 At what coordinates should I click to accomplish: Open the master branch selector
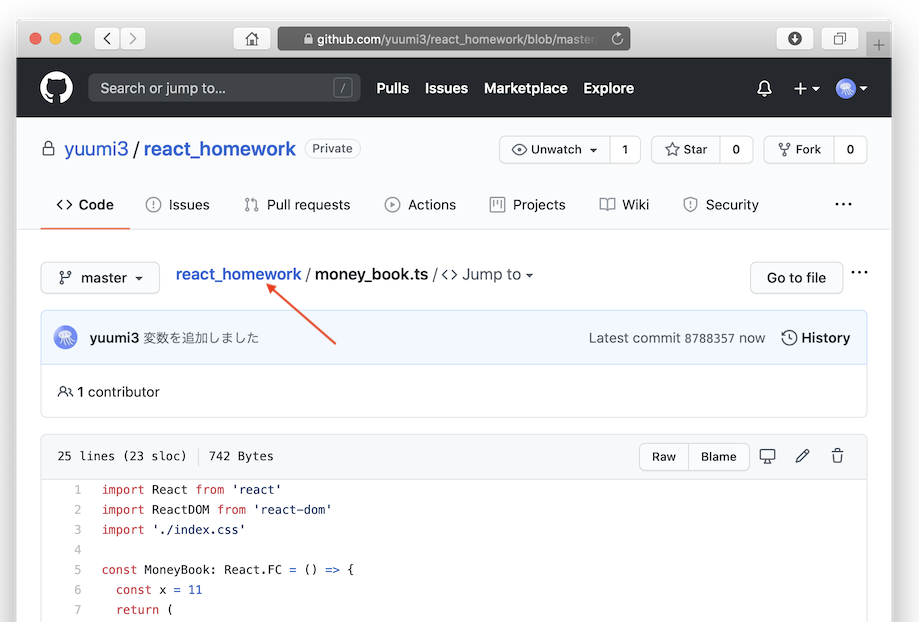(100, 278)
